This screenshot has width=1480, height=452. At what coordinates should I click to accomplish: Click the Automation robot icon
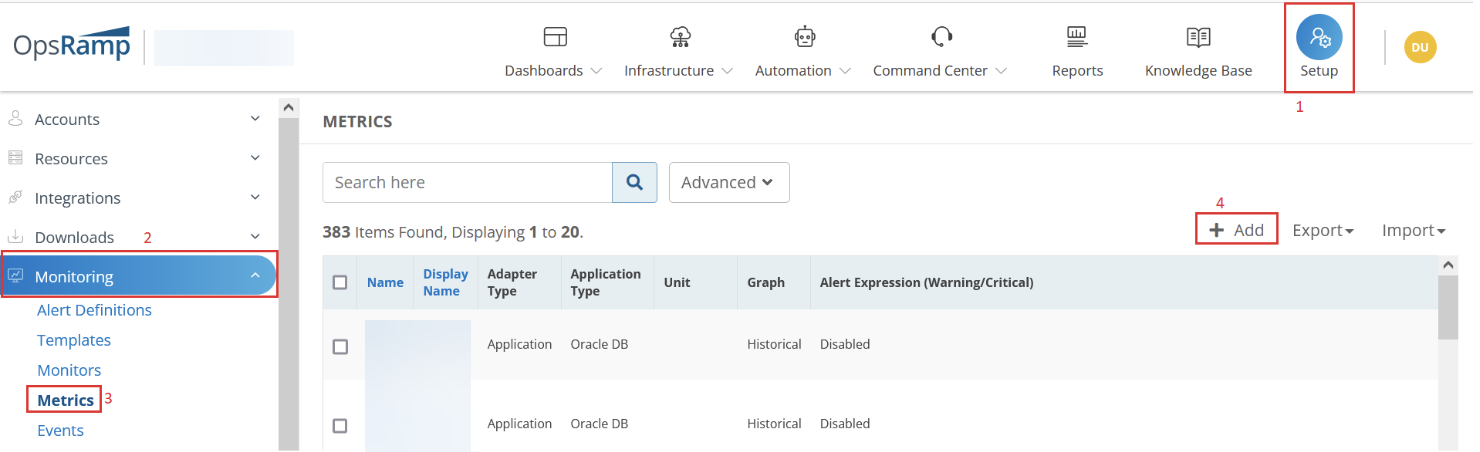804,38
